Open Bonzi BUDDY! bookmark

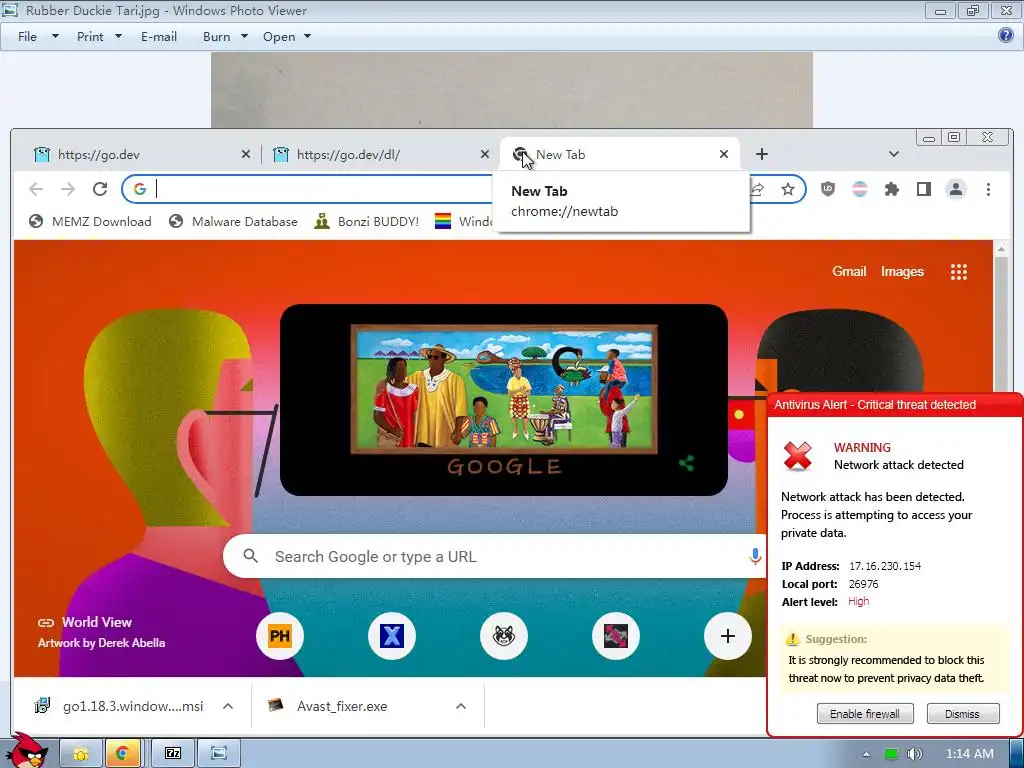[x=366, y=221]
